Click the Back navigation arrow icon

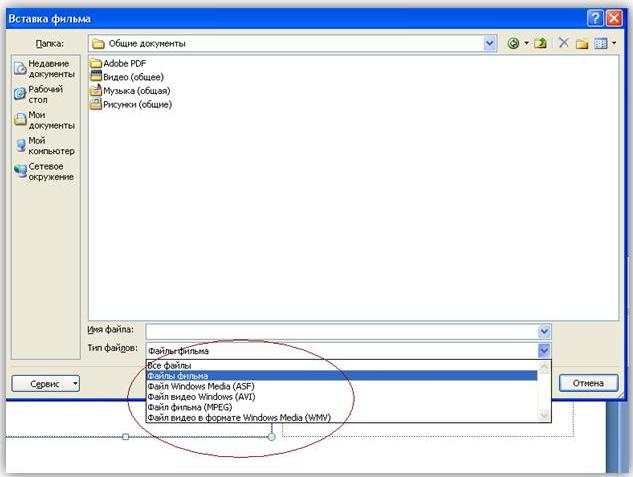[513, 43]
